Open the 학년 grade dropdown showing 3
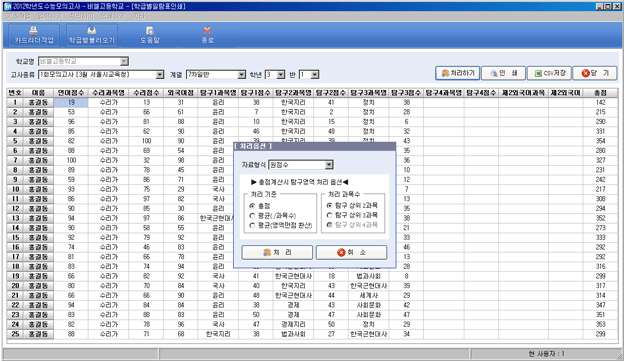The image size is (625, 362). (281, 75)
